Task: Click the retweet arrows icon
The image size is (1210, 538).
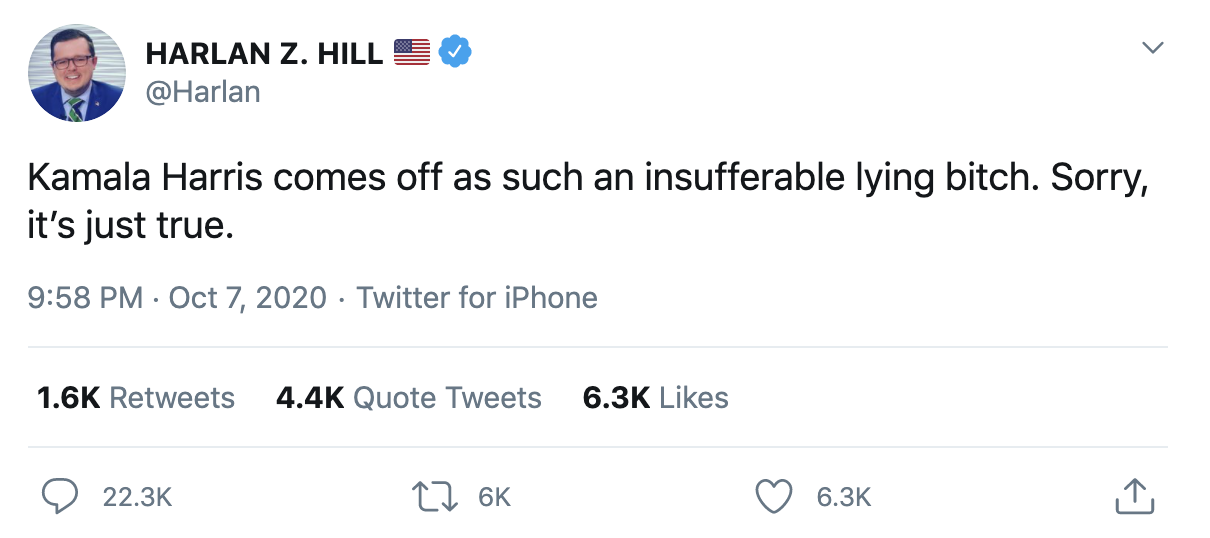Action: (436, 496)
